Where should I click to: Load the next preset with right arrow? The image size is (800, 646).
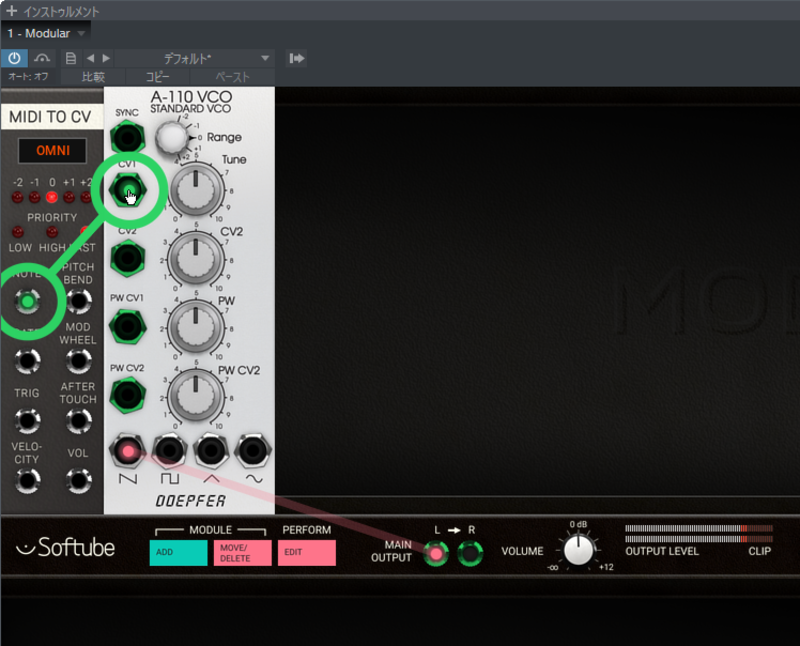click(106, 58)
